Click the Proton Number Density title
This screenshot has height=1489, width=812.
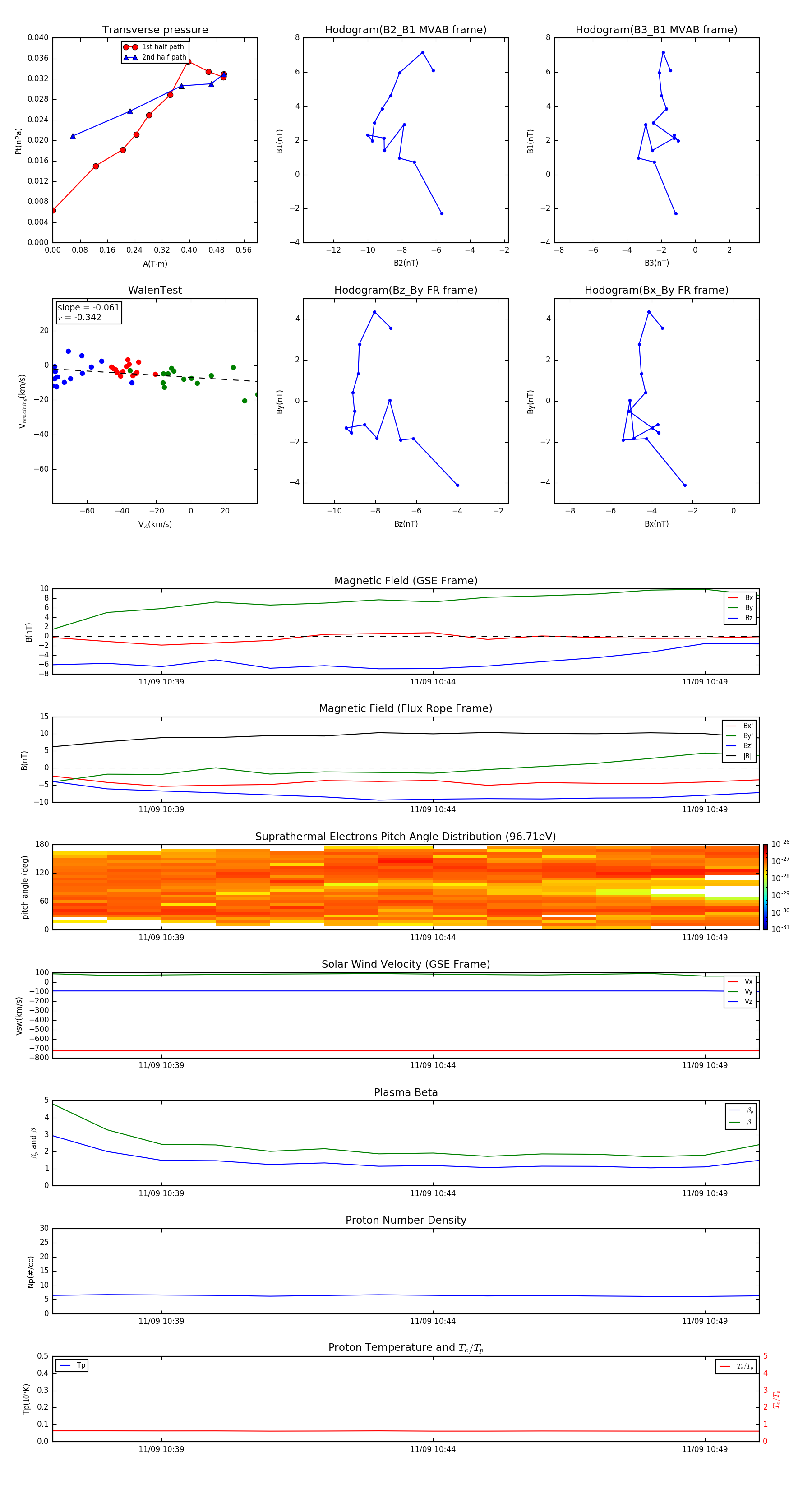pyautogui.click(x=406, y=1220)
